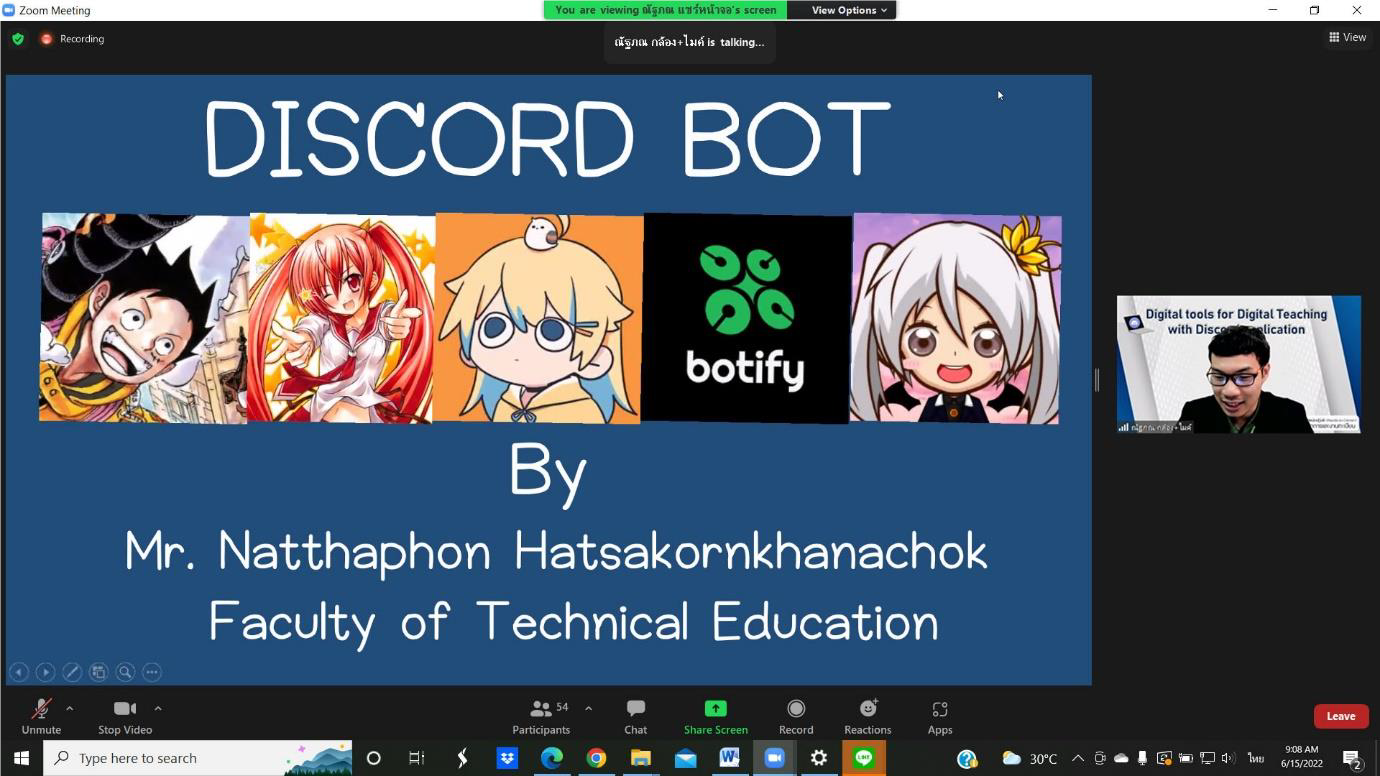Show all slides grid icon
Image resolution: width=1380 pixels, height=776 pixels.
coord(98,672)
